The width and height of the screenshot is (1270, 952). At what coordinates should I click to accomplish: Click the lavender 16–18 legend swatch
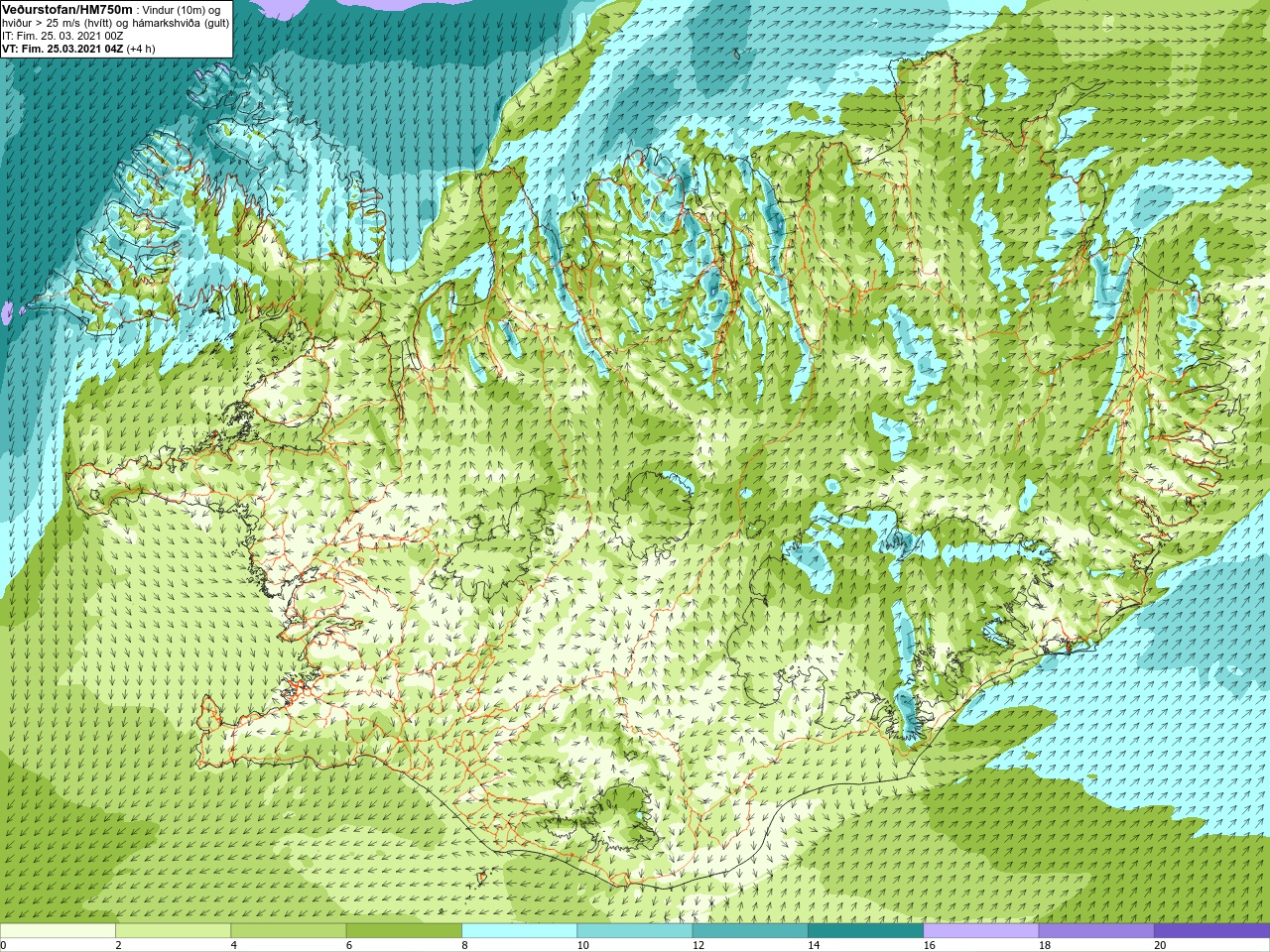point(981,931)
